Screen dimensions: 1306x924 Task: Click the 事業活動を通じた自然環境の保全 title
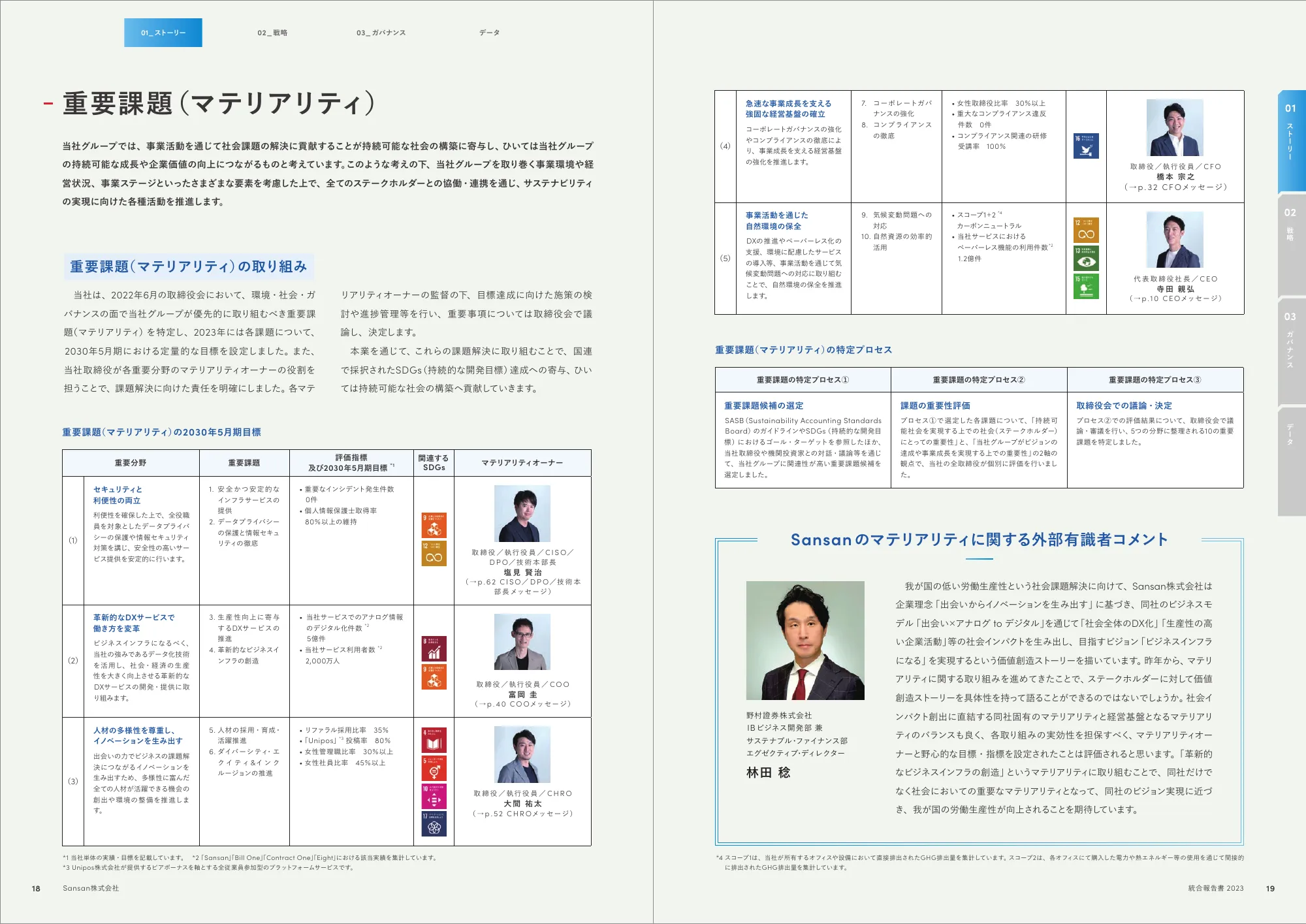click(x=776, y=221)
